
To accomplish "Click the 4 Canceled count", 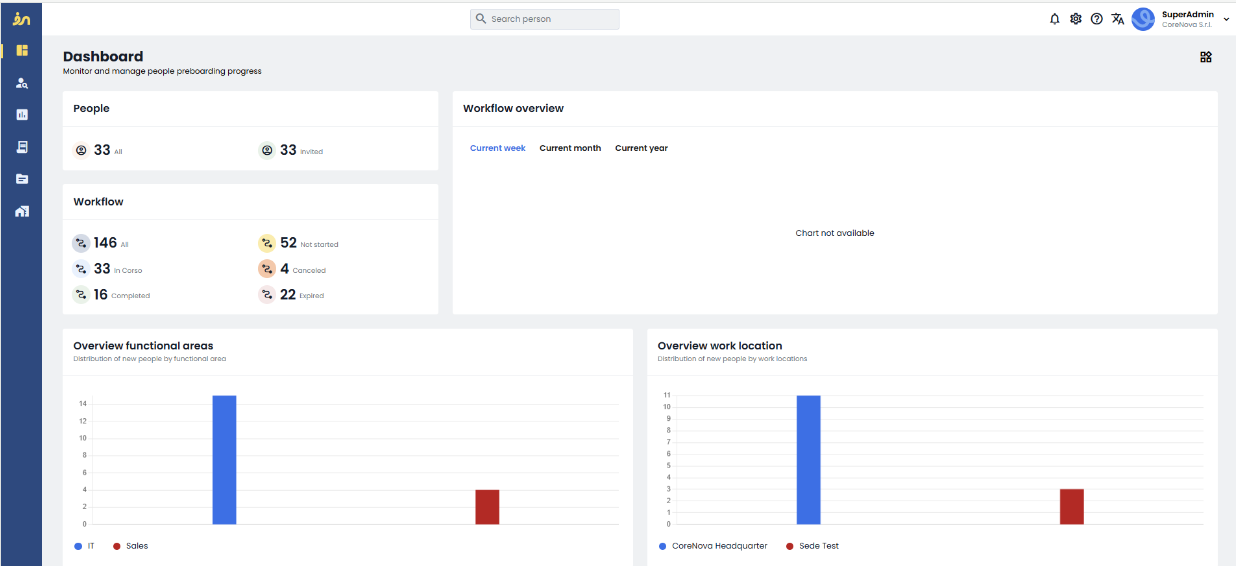I will [285, 269].
